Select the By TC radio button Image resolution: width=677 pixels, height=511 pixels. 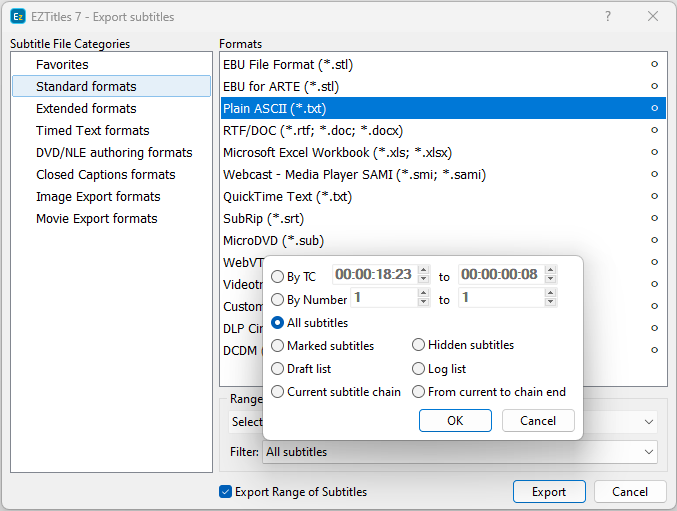coord(278,276)
